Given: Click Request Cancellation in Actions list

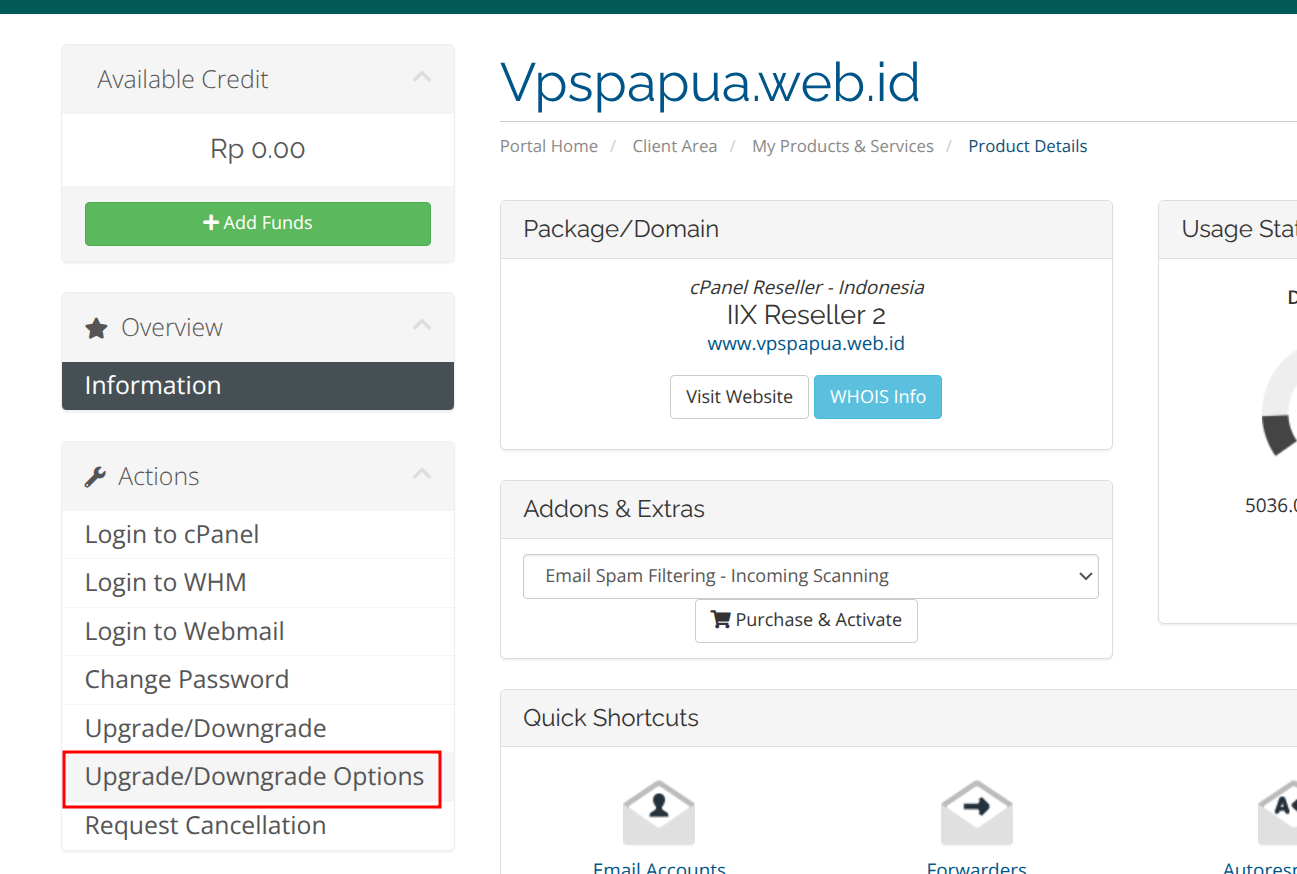Looking at the screenshot, I should 205,826.
